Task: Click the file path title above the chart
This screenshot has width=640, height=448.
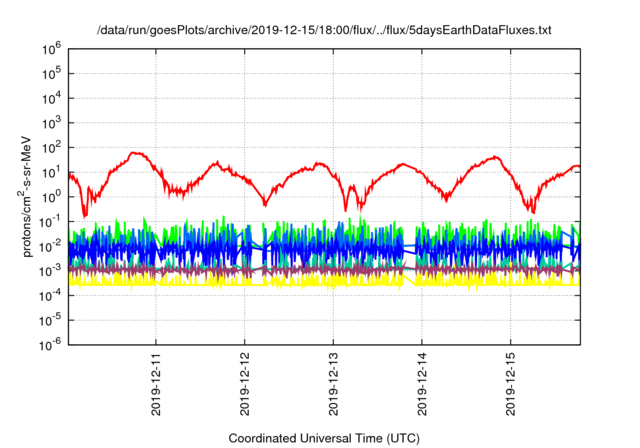Action: (324, 30)
